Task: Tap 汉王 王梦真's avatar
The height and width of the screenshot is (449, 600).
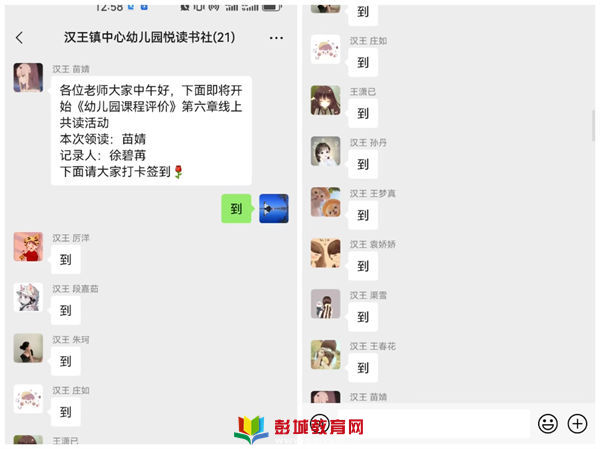Action: tap(326, 202)
